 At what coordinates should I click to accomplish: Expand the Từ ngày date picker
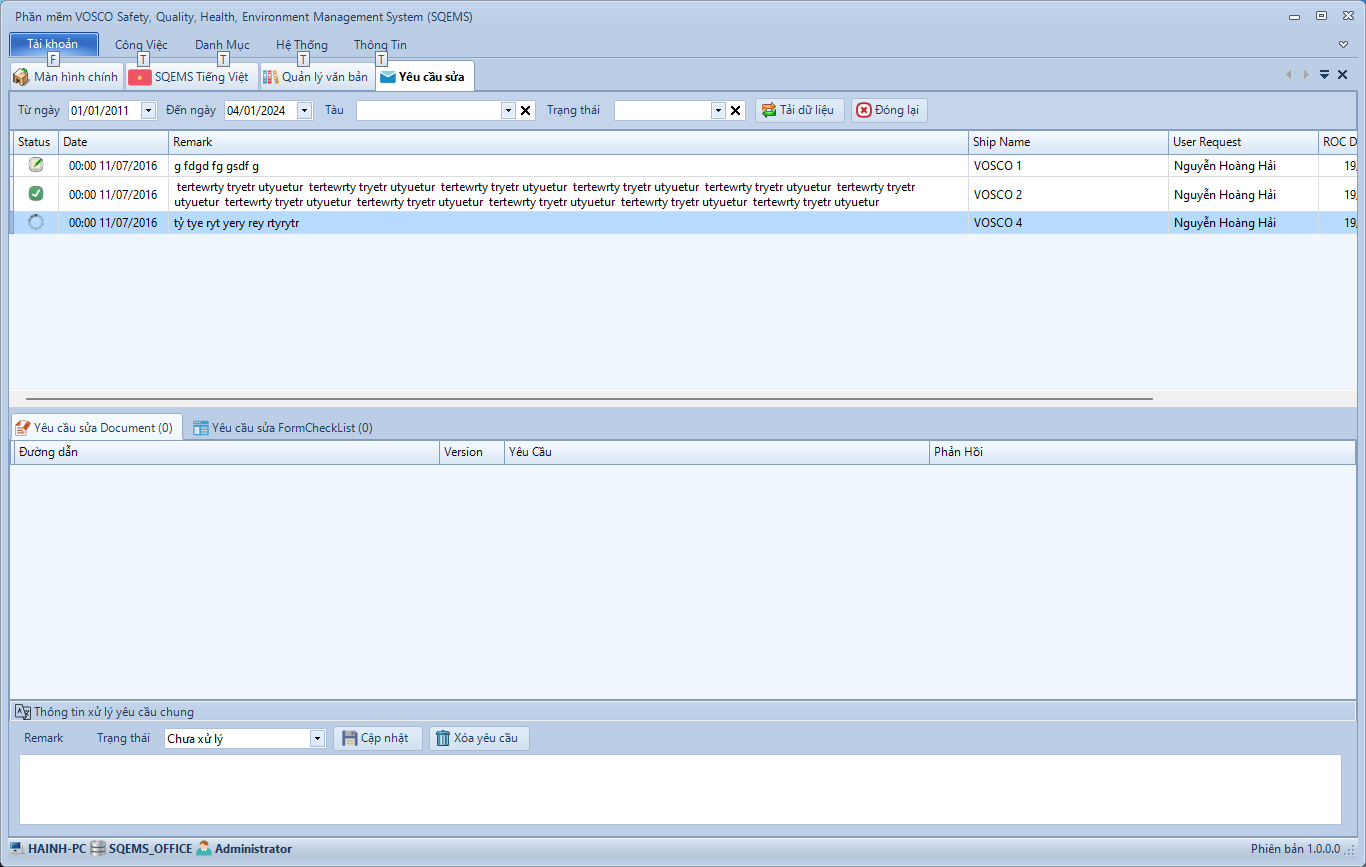[x=149, y=111]
